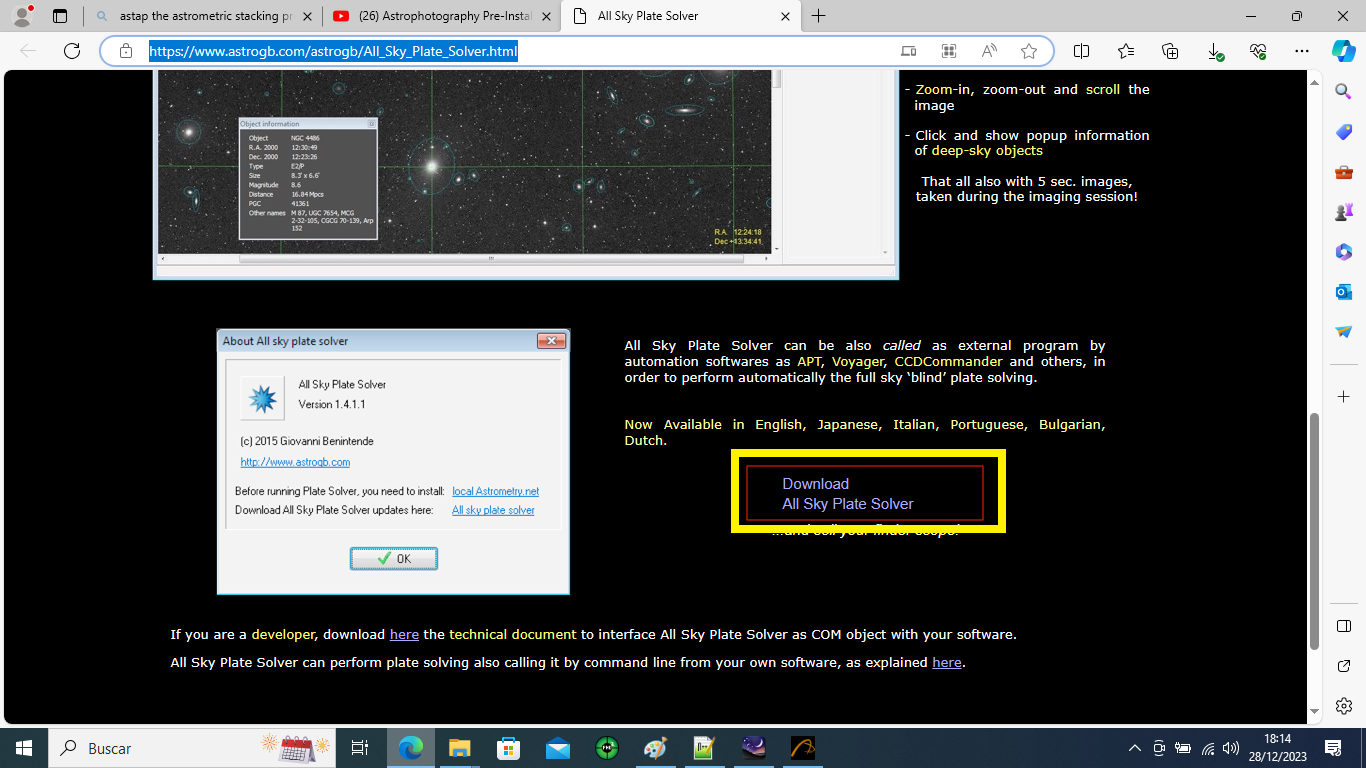Open a new tab with plus button
The width and height of the screenshot is (1366, 768).
coord(819,16)
